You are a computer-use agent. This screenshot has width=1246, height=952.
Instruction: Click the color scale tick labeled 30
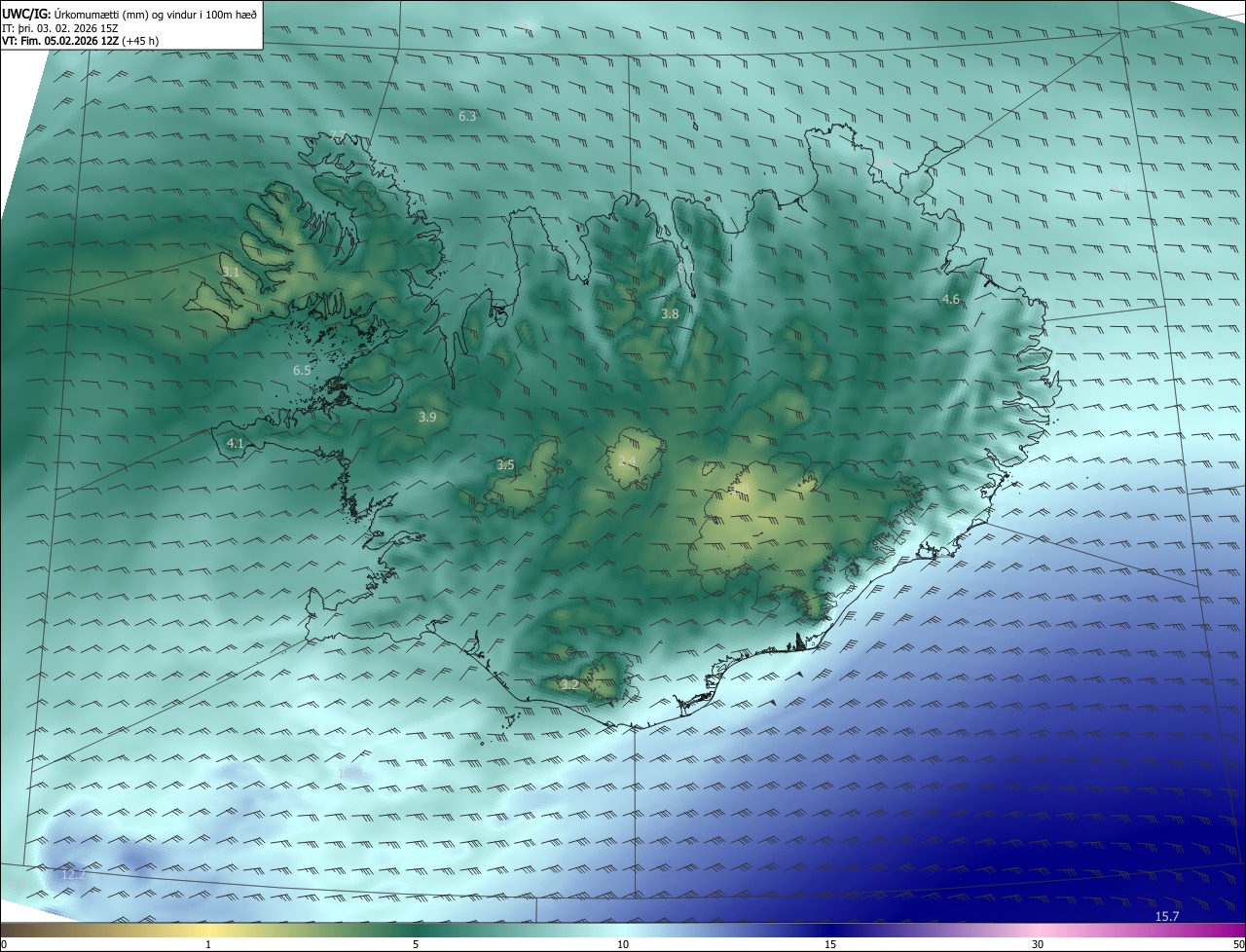(x=1038, y=944)
